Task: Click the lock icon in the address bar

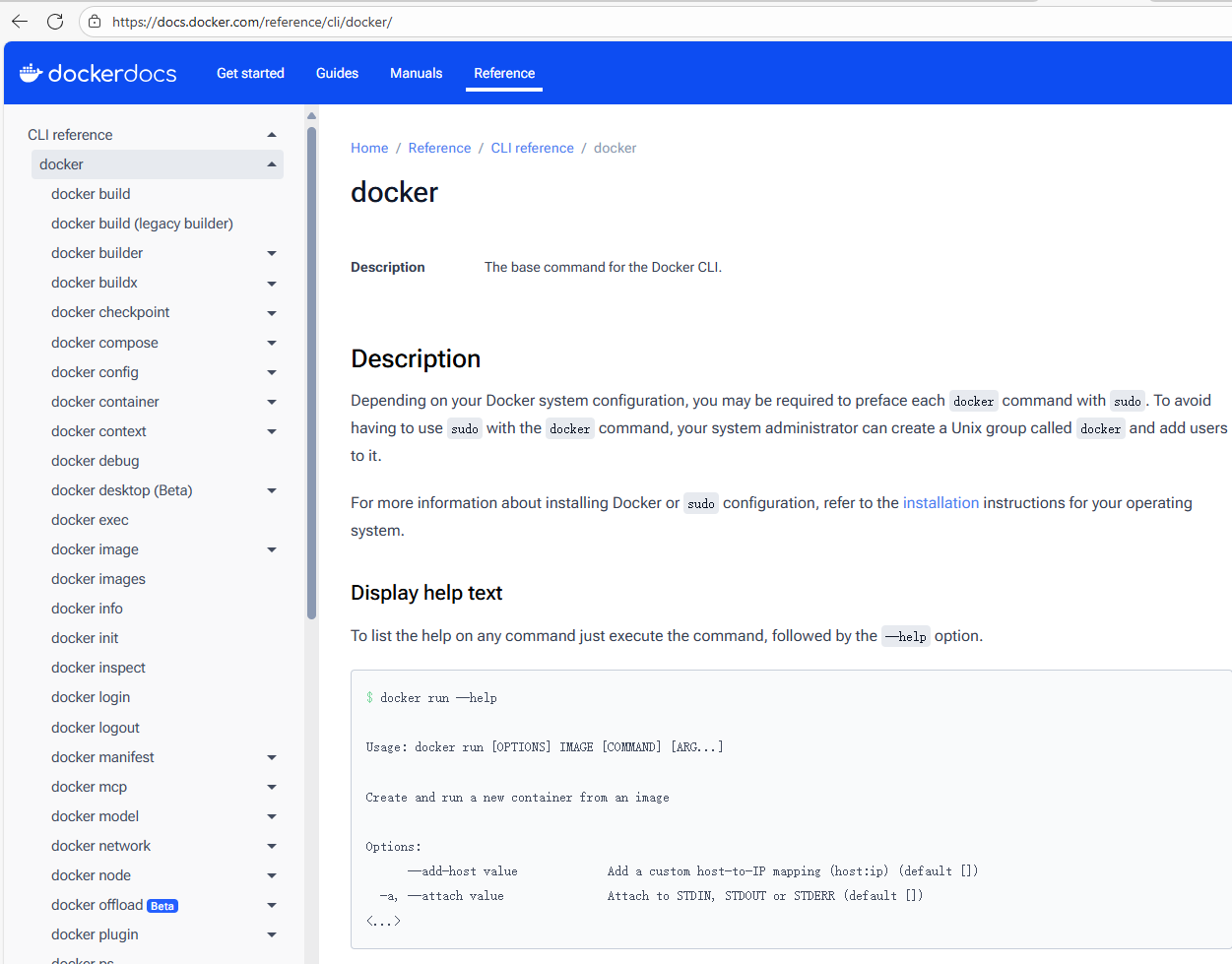Action: click(95, 22)
